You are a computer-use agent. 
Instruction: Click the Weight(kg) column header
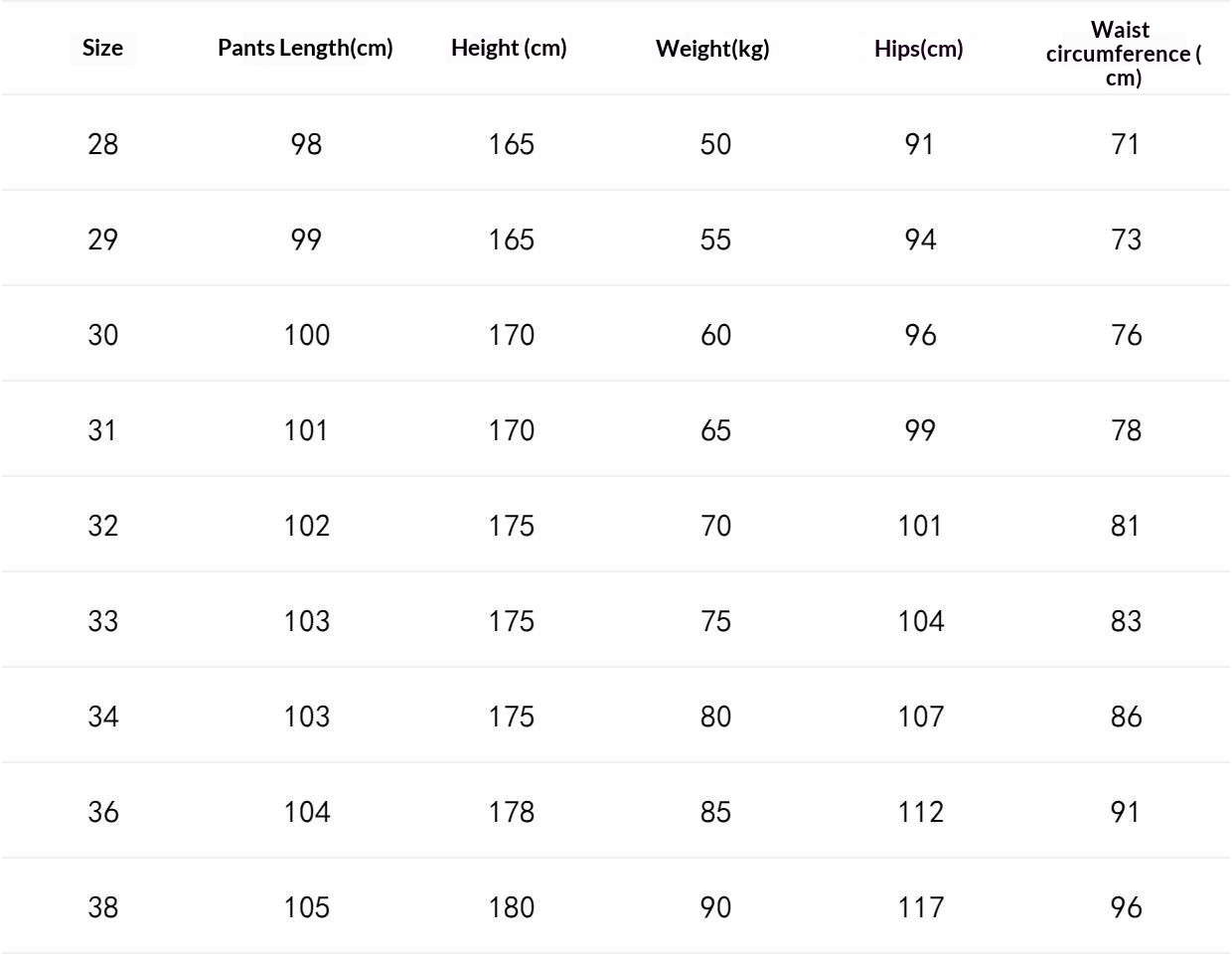[x=712, y=49]
